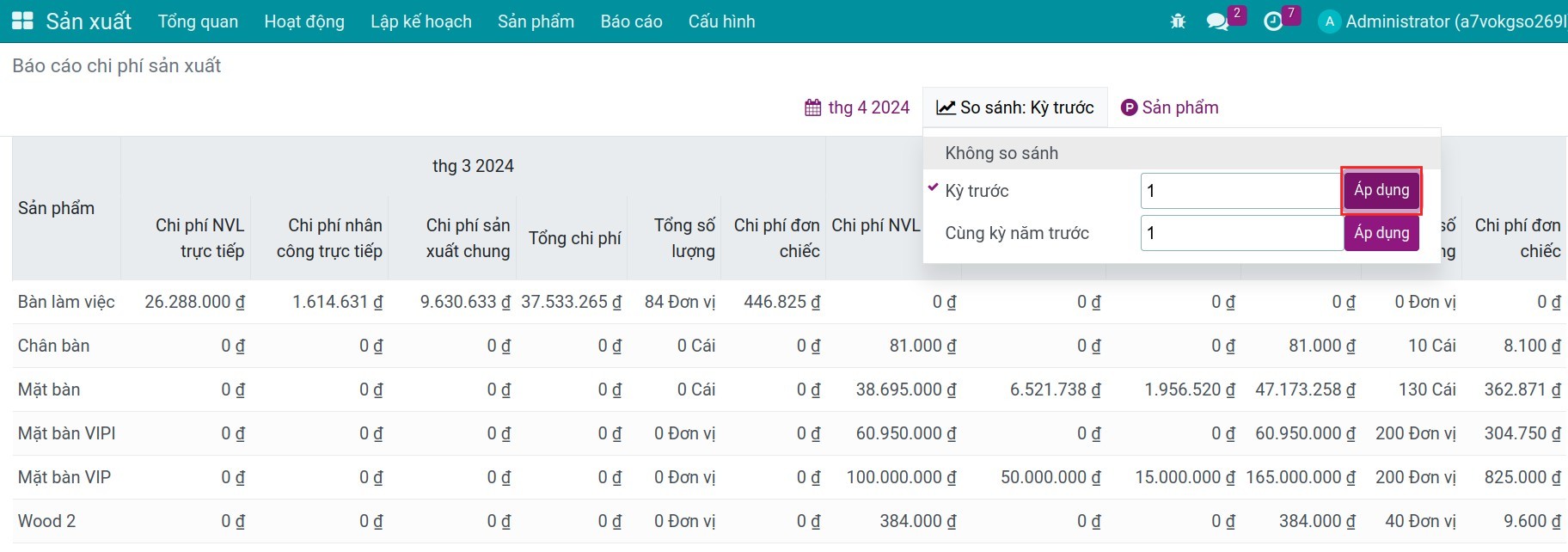Click the Administrator avatar icon
Viewport: 1568px width, 552px height.
[1329, 21]
